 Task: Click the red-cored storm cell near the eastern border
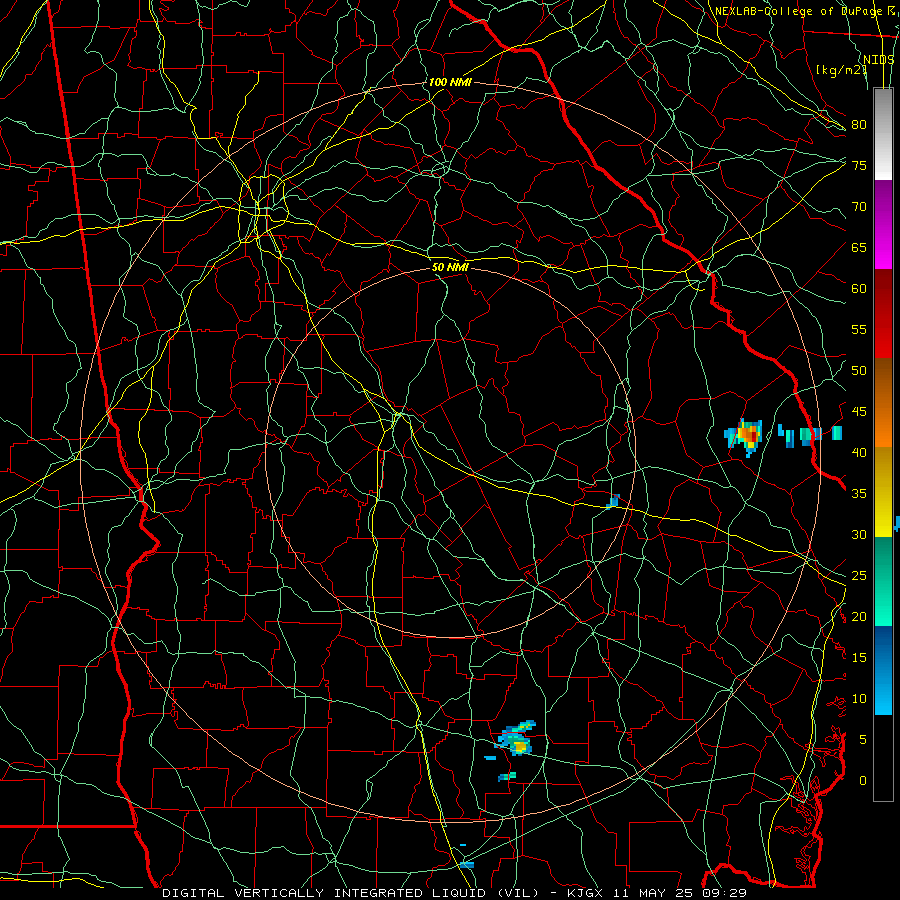coord(745,436)
